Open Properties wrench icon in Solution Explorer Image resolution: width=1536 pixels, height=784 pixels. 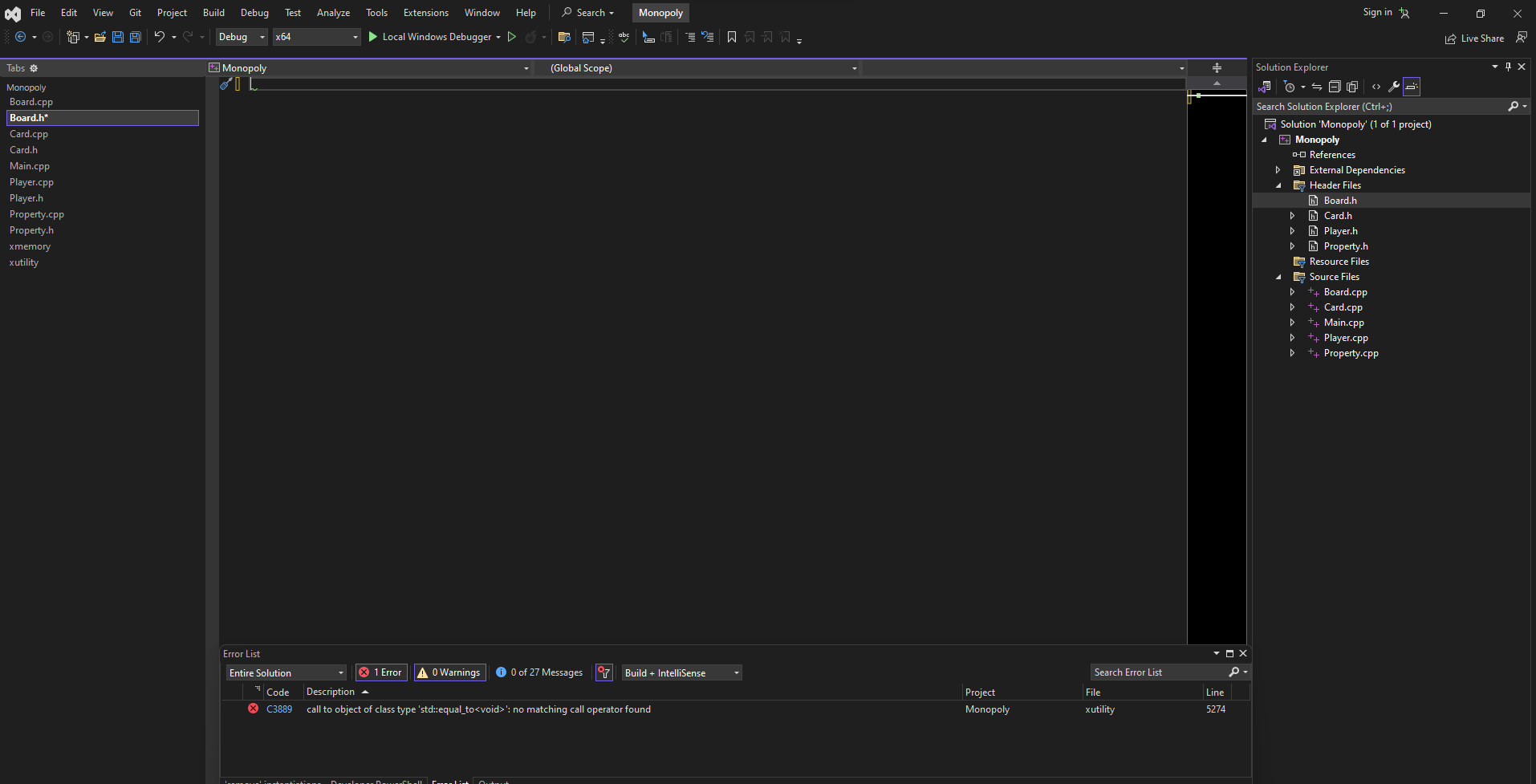pyautogui.click(x=1394, y=87)
